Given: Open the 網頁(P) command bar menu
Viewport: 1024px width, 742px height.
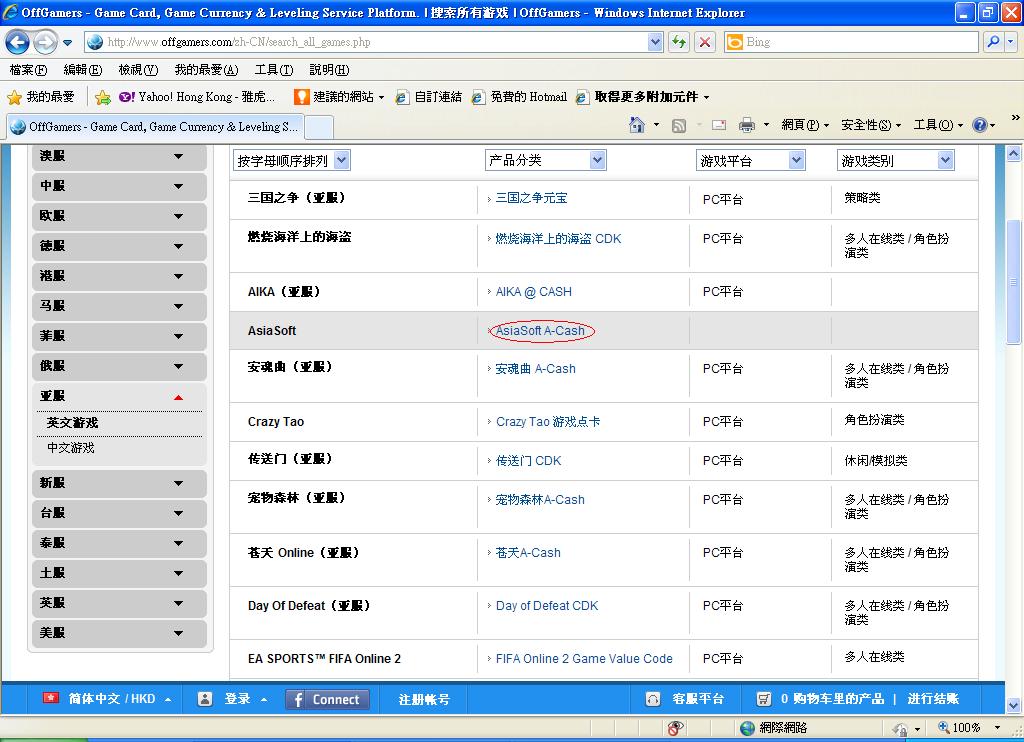Looking at the screenshot, I should pos(805,125).
